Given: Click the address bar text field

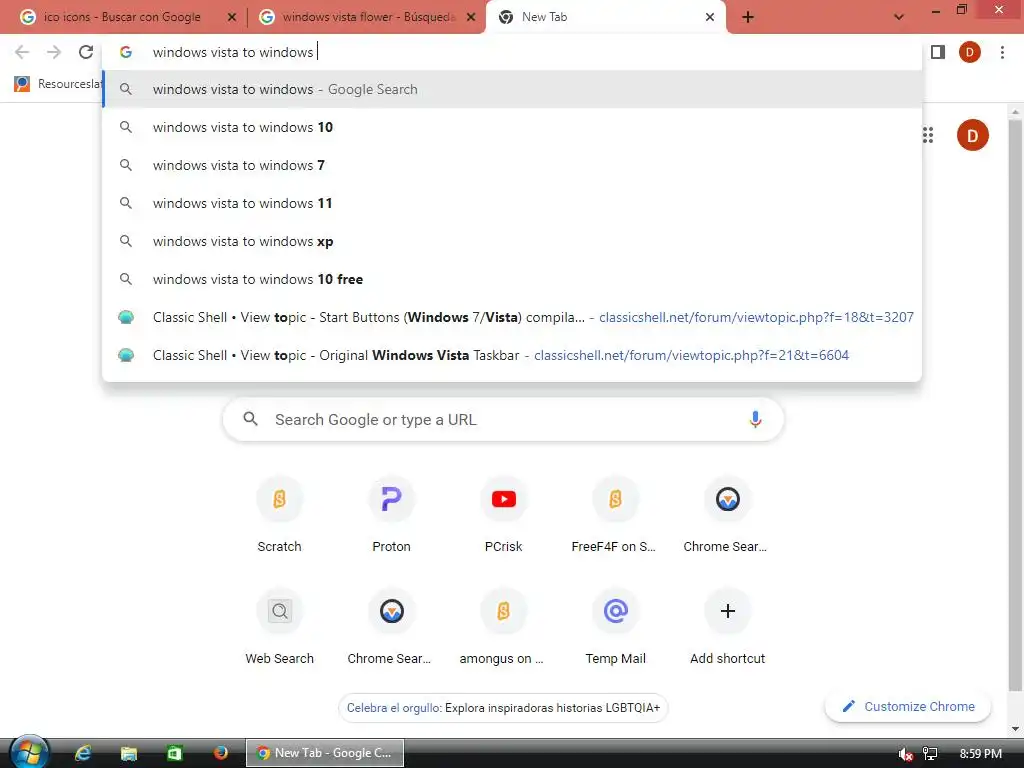Looking at the screenshot, I should [513, 52].
